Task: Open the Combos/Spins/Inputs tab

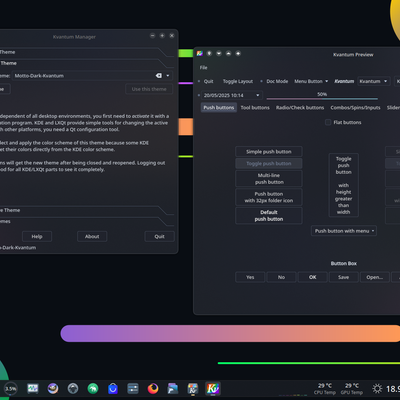Action: coord(355,107)
